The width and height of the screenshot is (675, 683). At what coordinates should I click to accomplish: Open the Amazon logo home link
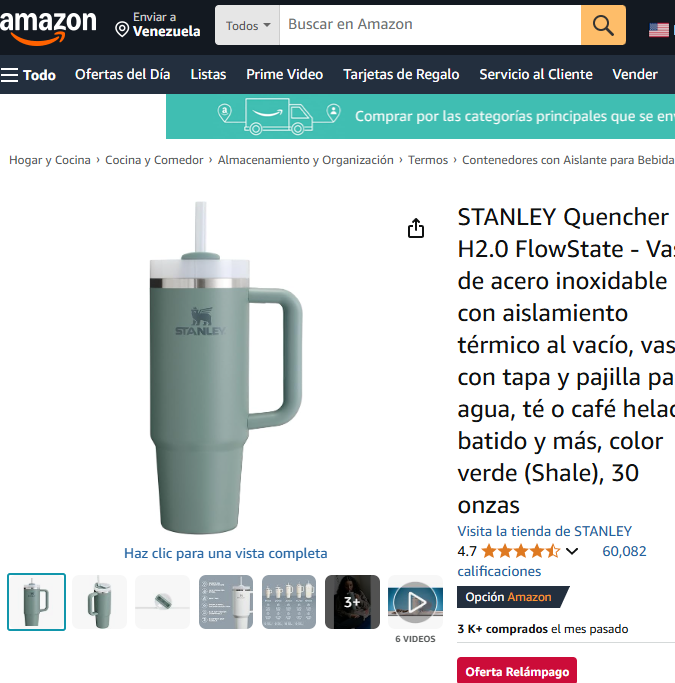tap(48, 27)
